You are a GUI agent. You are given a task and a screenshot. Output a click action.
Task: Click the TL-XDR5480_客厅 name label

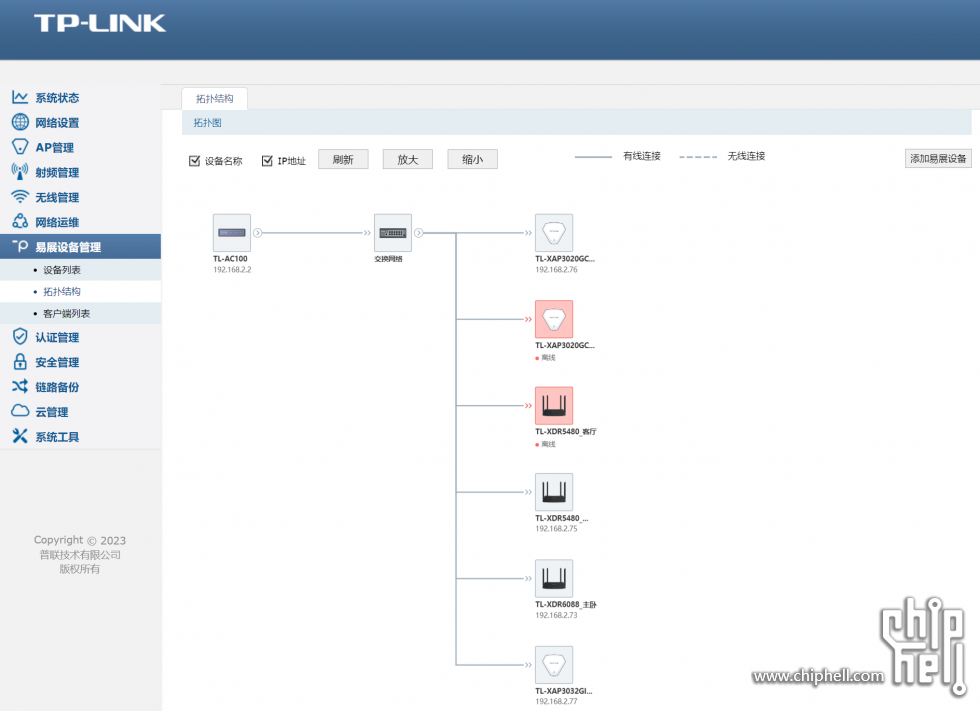click(x=566, y=432)
